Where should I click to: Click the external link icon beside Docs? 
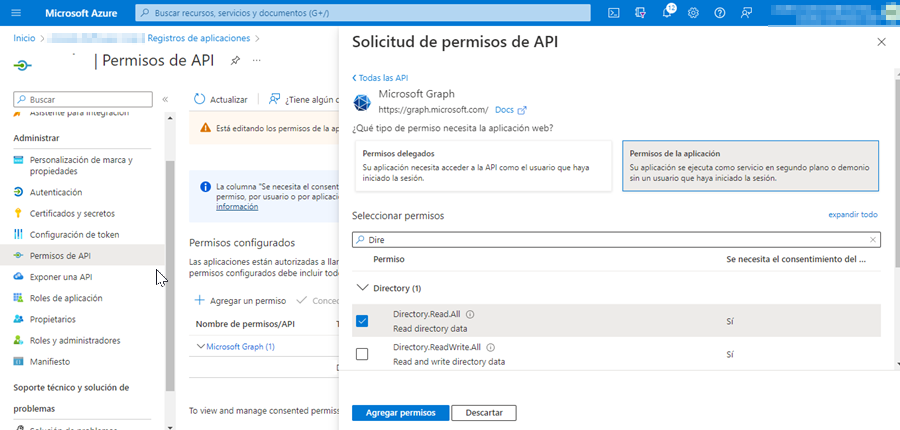tap(522, 110)
